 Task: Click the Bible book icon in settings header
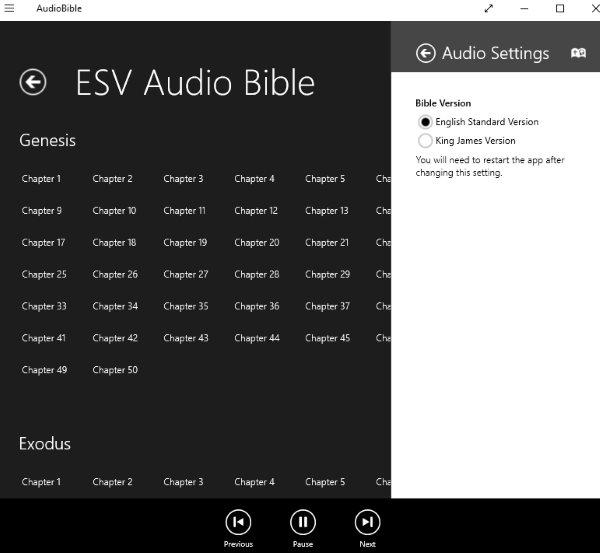tap(578, 53)
